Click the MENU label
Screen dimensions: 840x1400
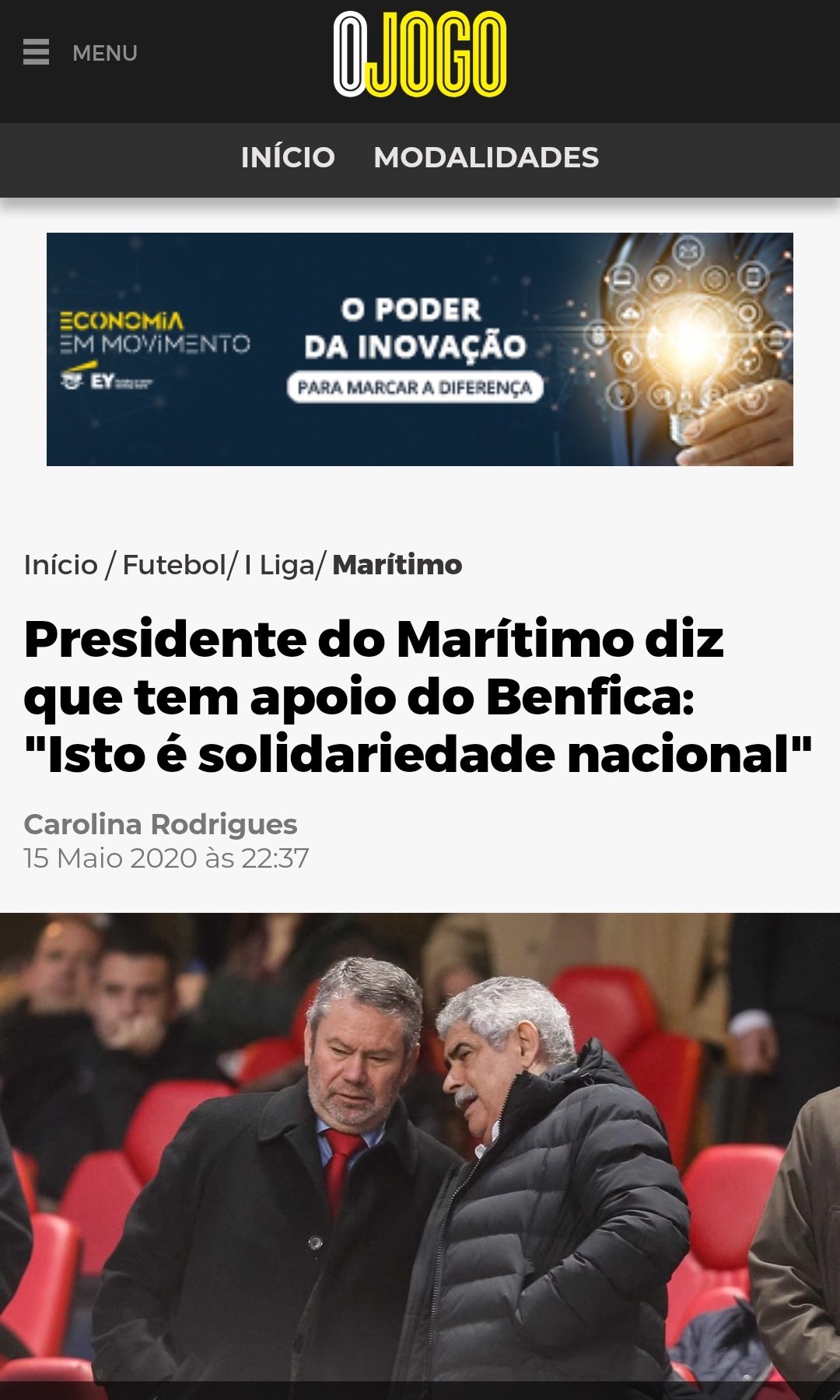[105, 53]
